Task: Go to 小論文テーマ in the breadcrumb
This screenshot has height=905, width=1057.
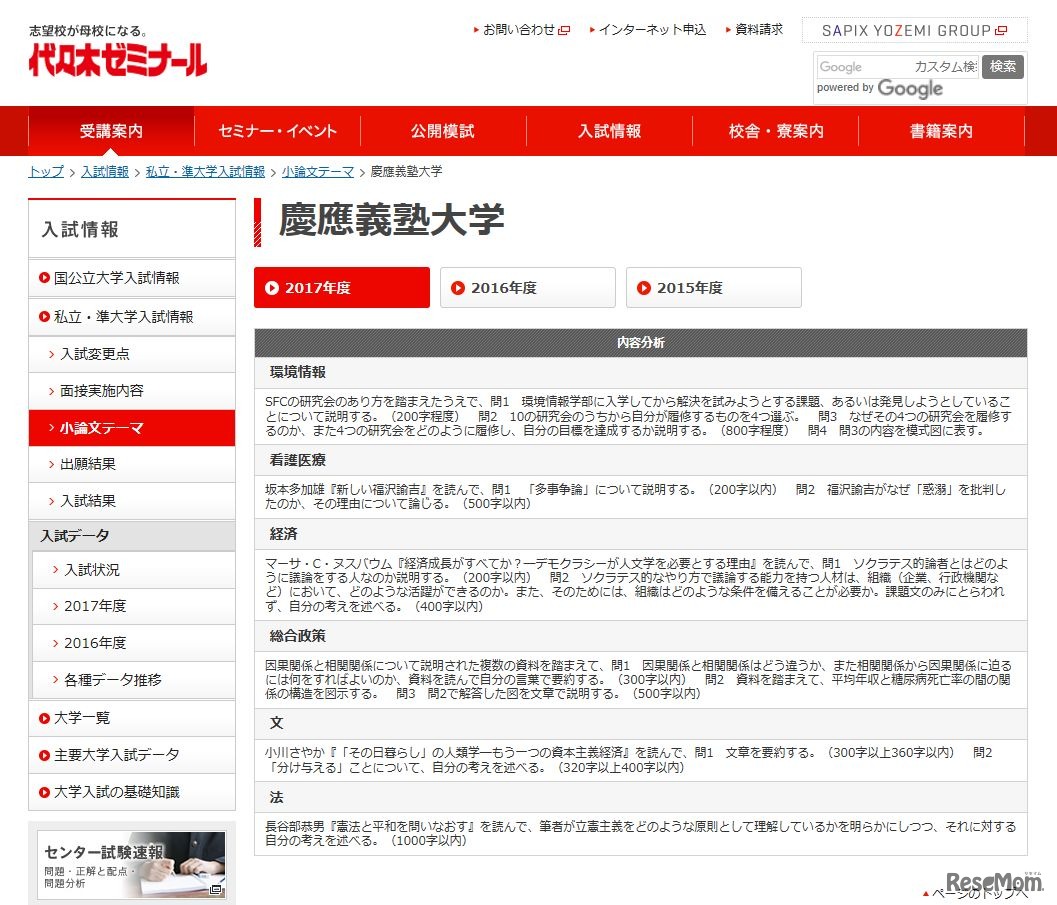Action: coord(318,172)
